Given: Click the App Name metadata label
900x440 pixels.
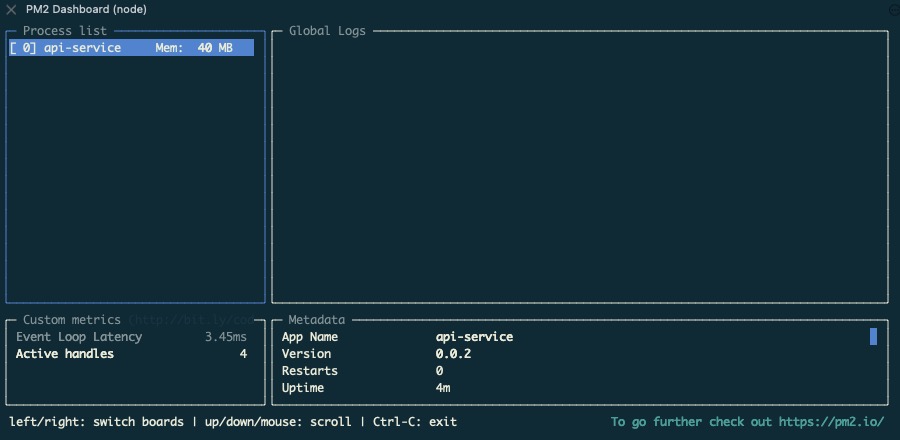Looking at the screenshot, I should click(x=310, y=337).
